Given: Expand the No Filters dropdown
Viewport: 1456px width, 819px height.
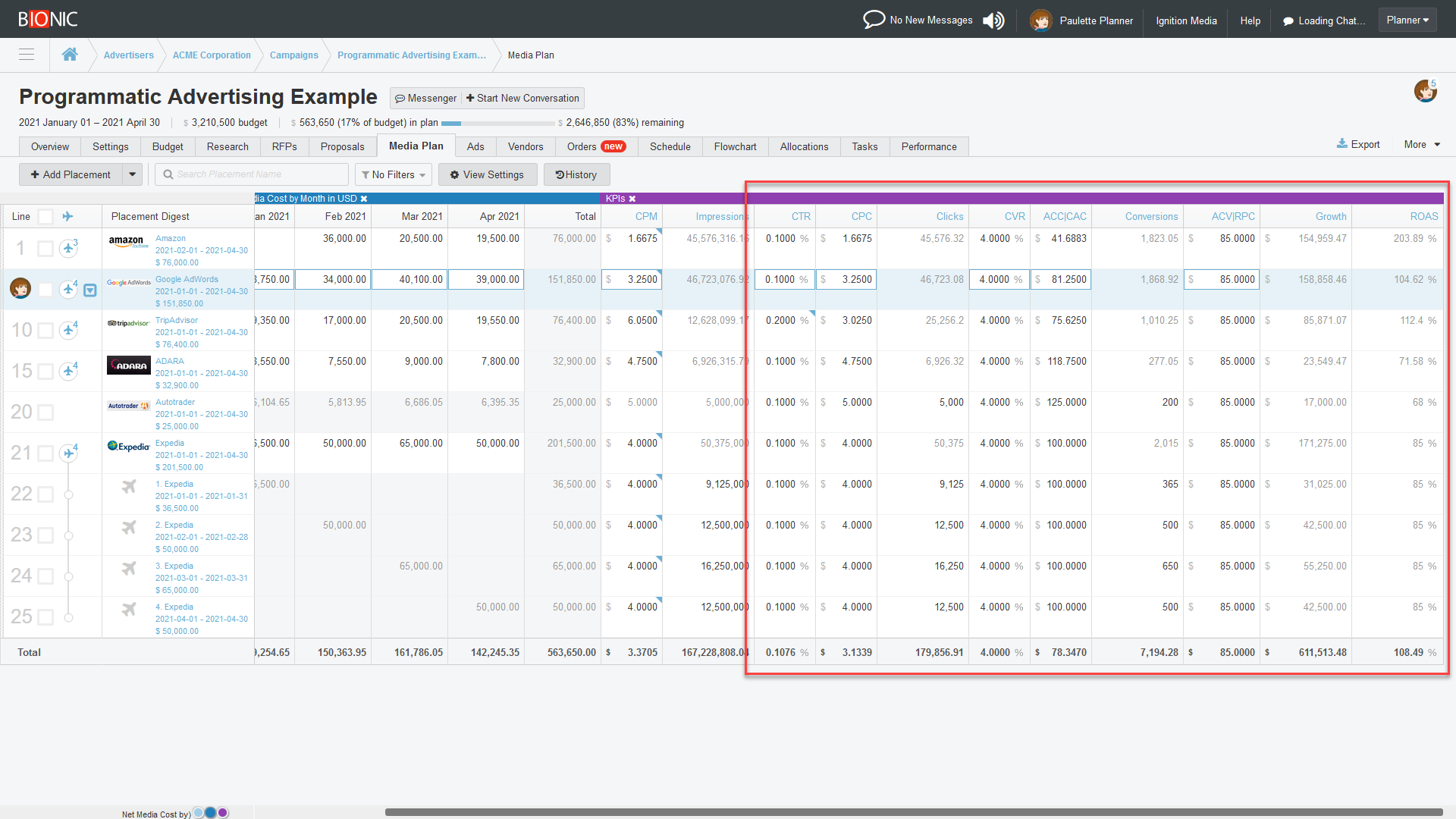Looking at the screenshot, I should [x=394, y=174].
